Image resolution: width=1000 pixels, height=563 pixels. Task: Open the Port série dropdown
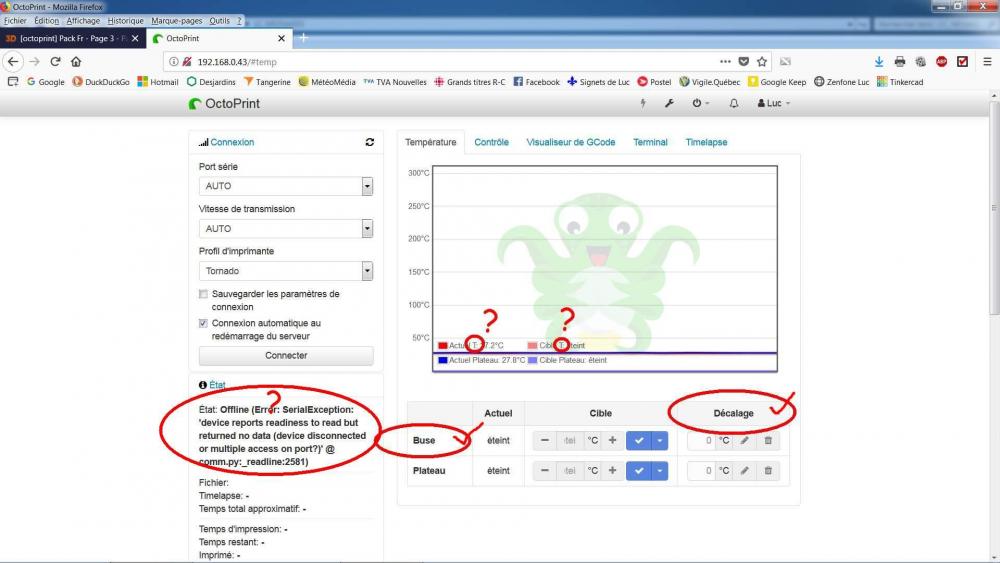tap(286, 186)
